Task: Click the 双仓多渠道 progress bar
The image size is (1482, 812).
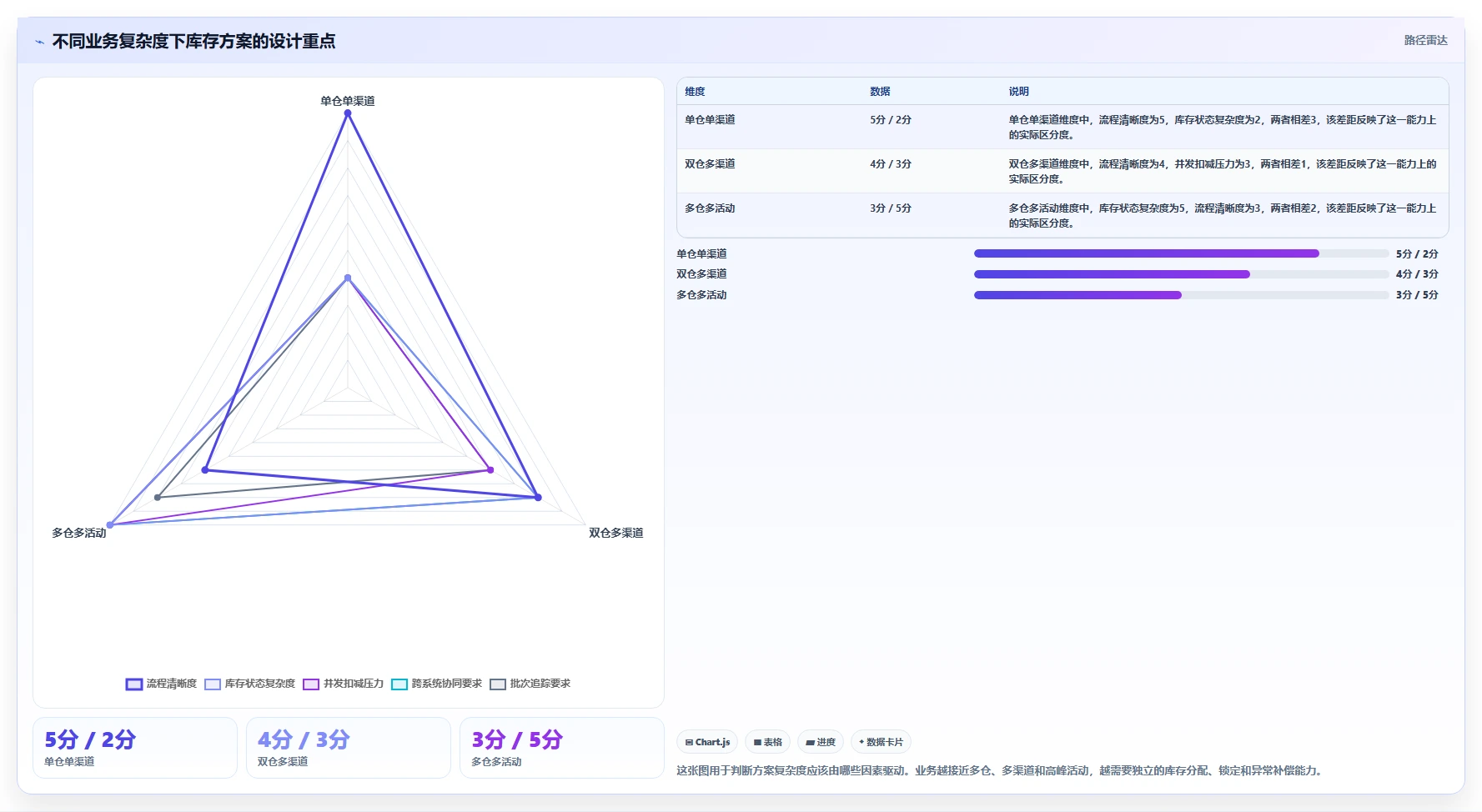Action: (x=1181, y=274)
